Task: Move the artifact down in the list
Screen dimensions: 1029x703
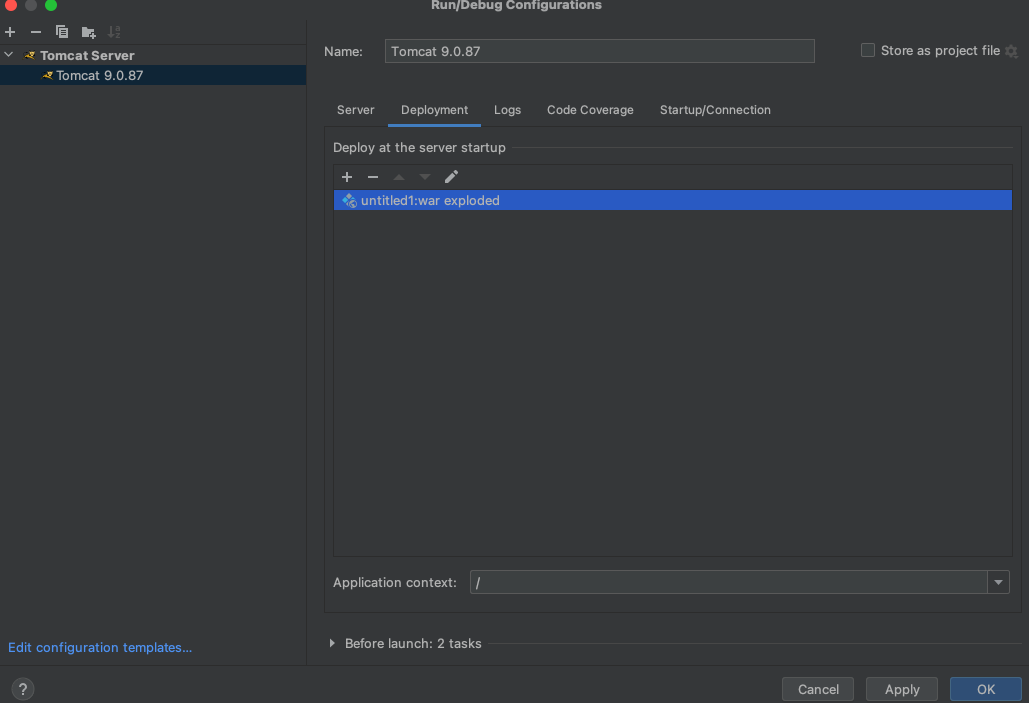Action: (425, 177)
